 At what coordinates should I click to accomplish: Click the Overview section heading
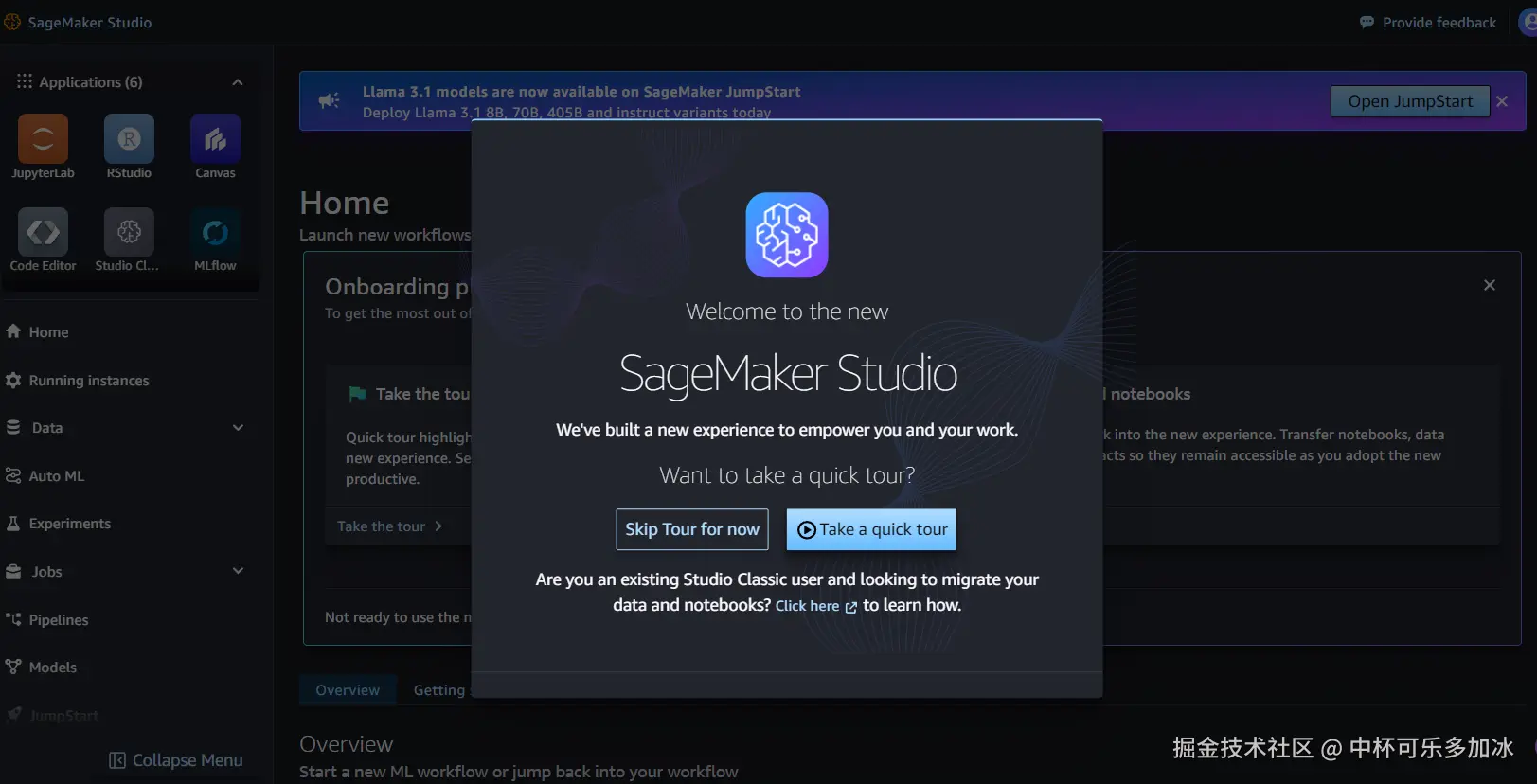346,744
